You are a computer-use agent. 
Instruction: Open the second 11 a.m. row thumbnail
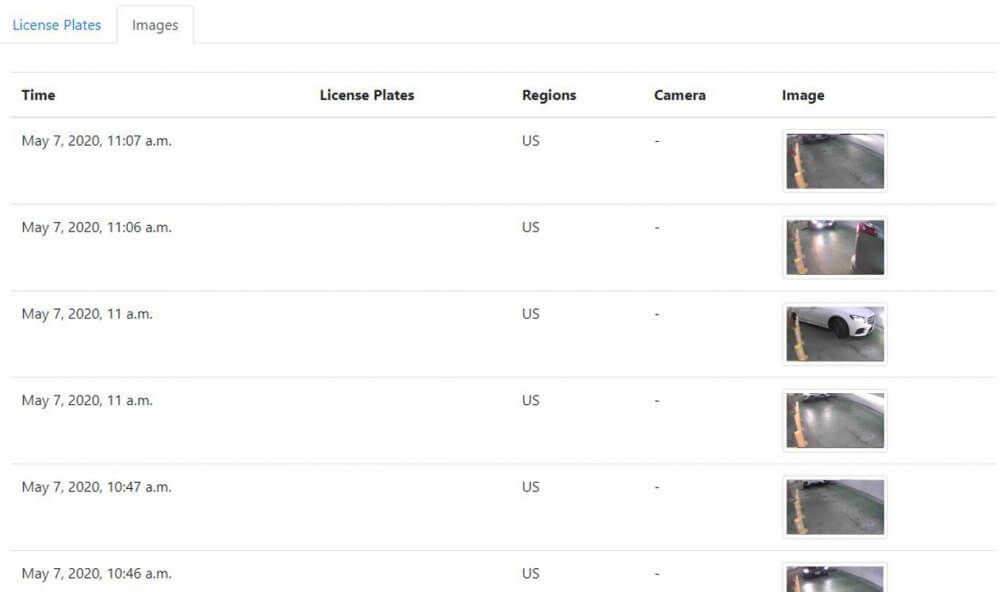coord(835,420)
